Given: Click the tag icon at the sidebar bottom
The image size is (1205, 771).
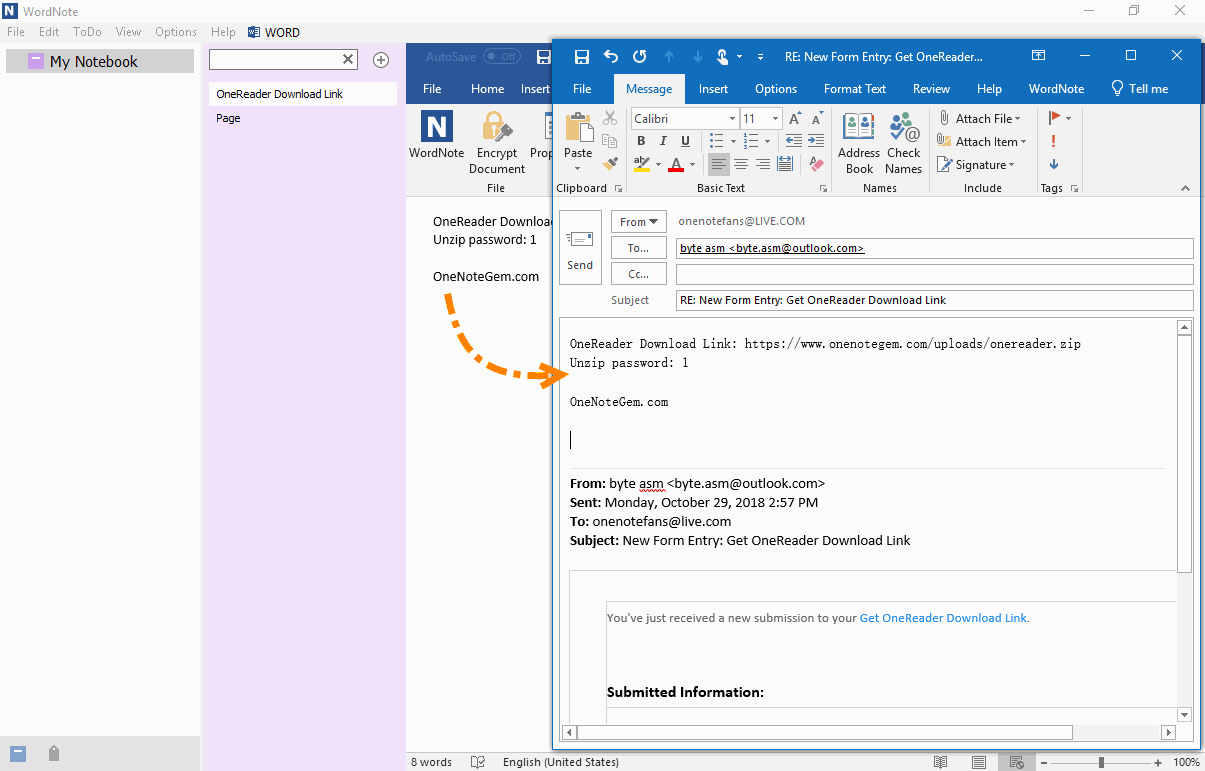Looking at the screenshot, I should click(54, 753).
